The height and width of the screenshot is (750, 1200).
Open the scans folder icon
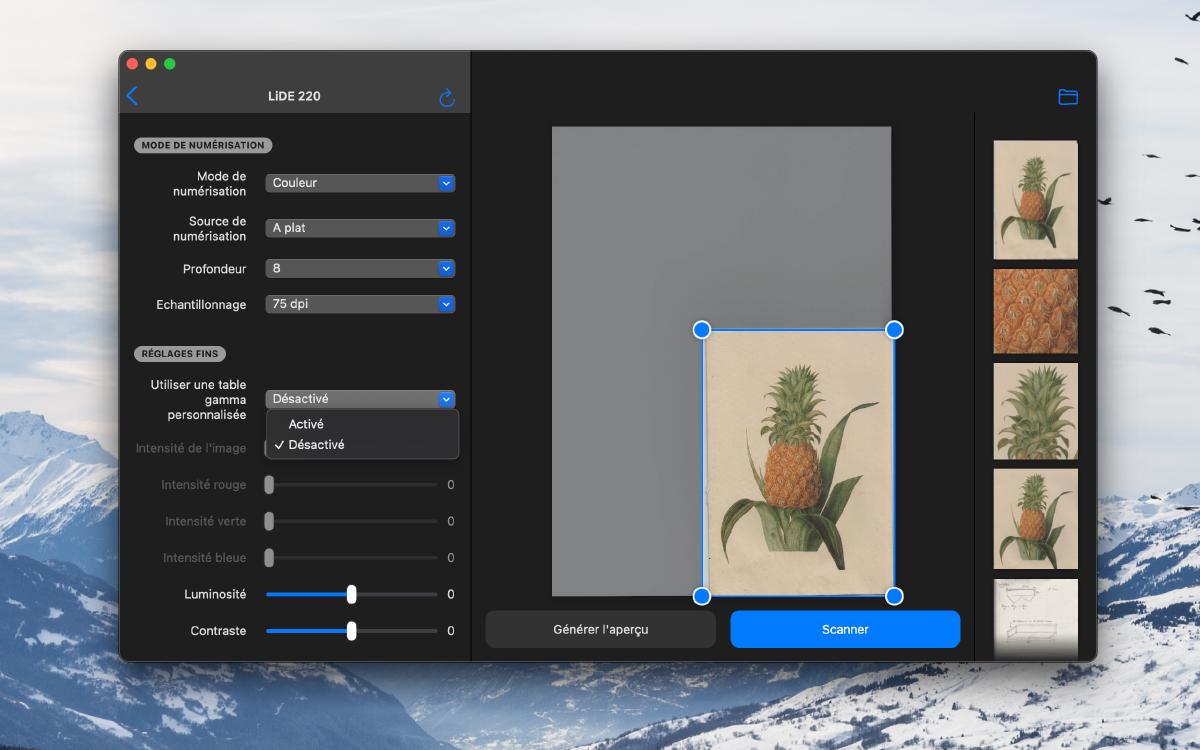click(x=1068, y=97)
